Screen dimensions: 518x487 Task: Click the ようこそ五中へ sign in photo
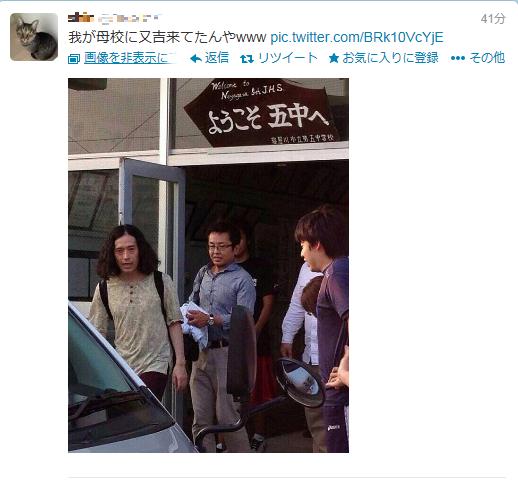pyautogui.click(x=262, y=113)
